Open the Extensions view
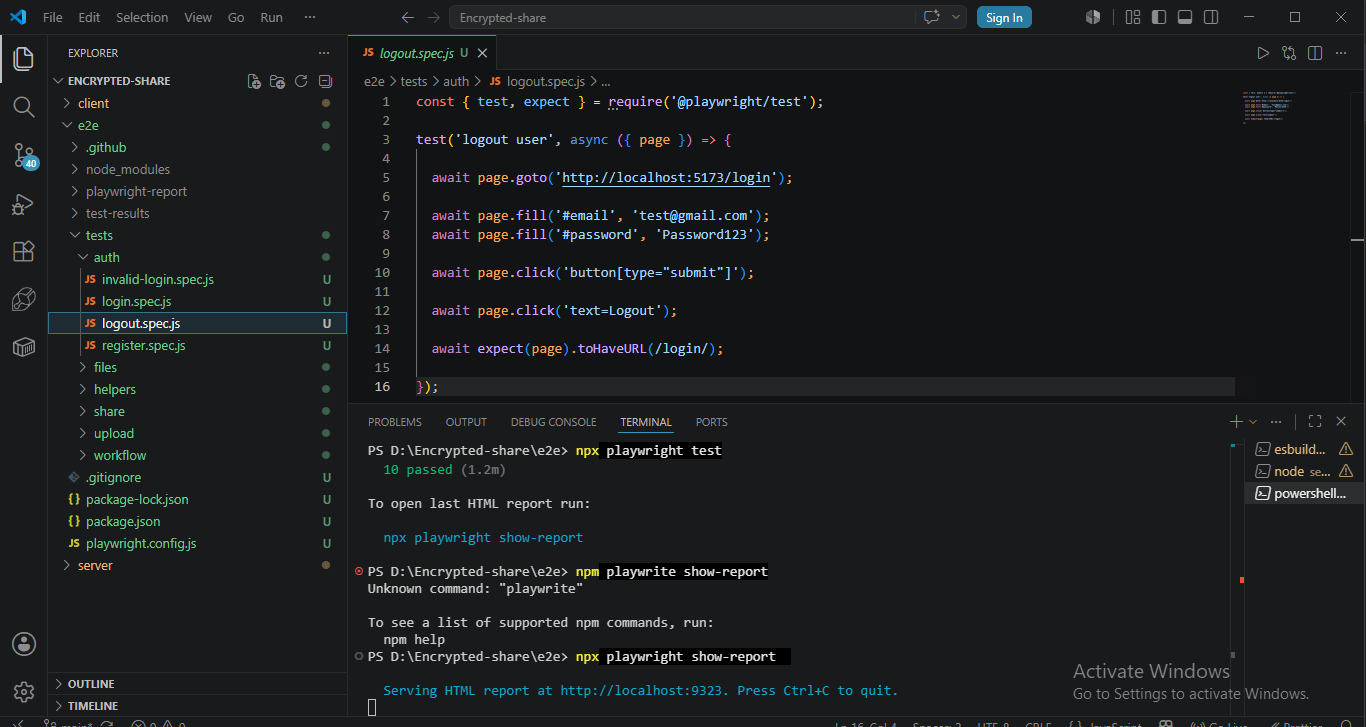Image resolution: width=1366 pixels, height=727 pixels. tap(23, 252)
